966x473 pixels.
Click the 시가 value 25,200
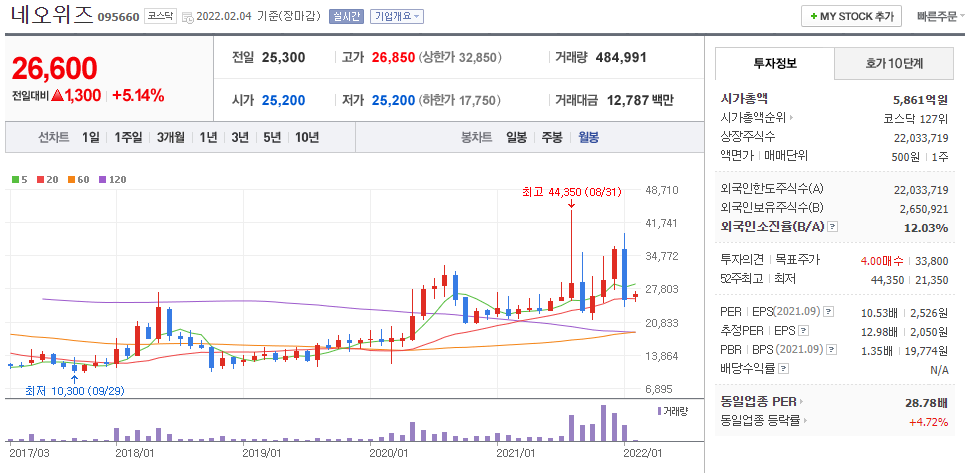(283, 100)
